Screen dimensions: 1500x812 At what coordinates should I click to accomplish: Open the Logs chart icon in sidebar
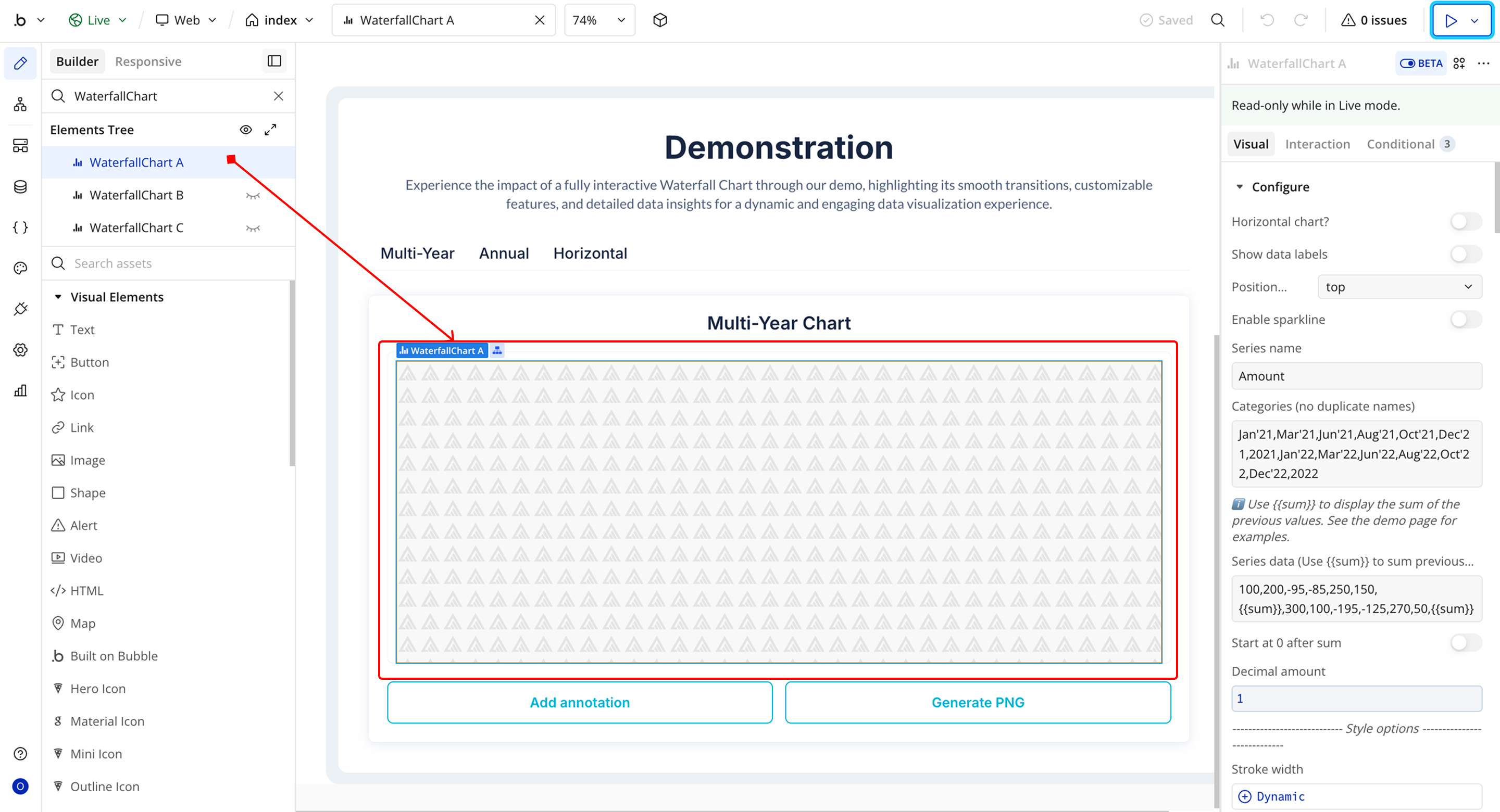(20, 390)
